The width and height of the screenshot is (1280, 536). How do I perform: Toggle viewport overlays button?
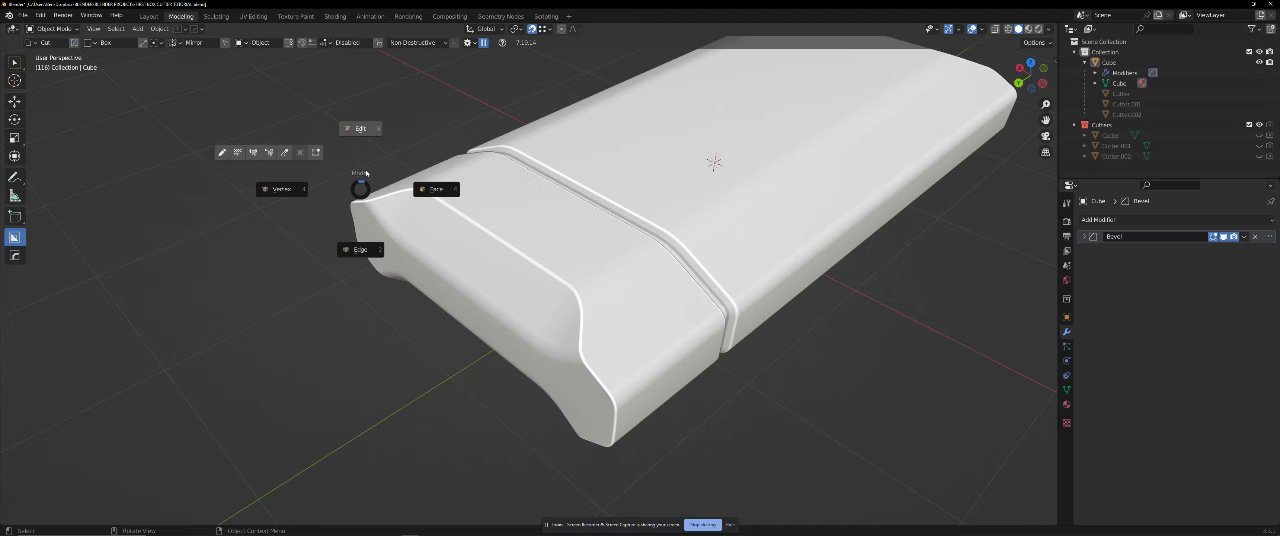972,29
